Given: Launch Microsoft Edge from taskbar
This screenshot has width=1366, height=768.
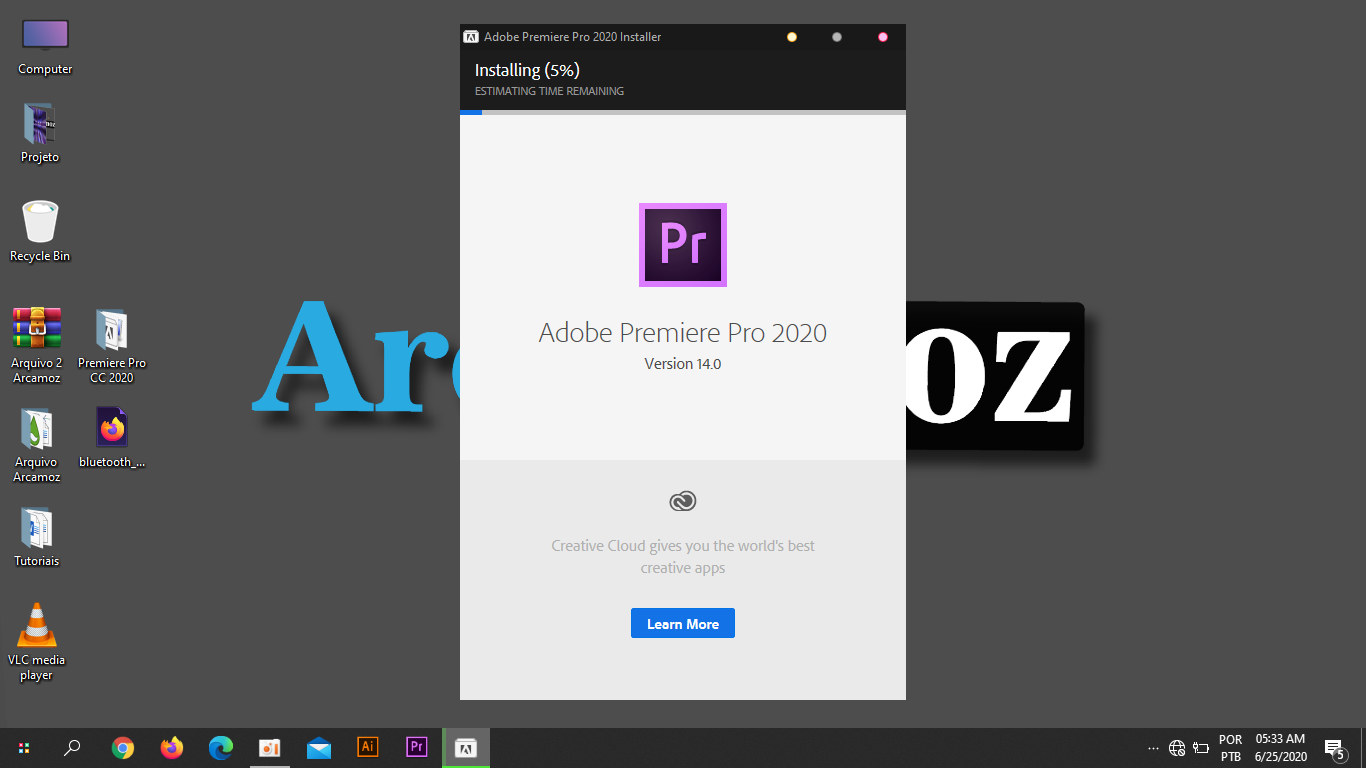Looking at the screenshot, I should coord(221,748).
